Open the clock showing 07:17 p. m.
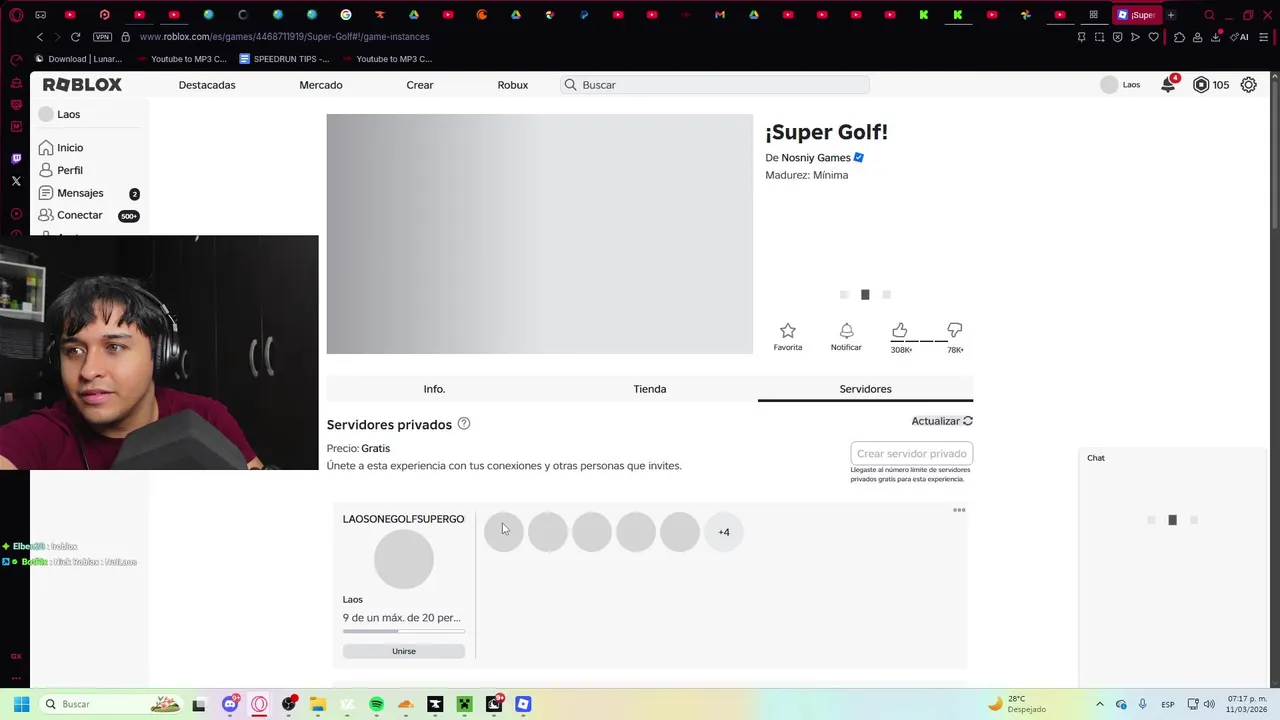The width and height of the screenshot is (1280, 720). click(x=1246, y=704)
